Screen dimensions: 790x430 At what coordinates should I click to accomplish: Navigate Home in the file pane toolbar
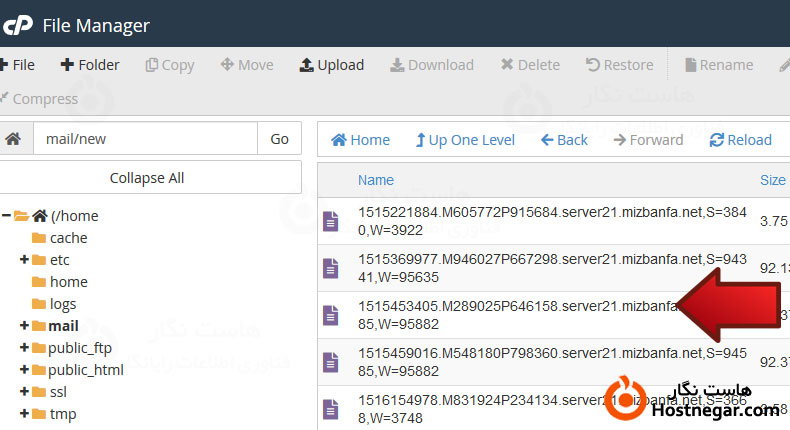(360, 140)
